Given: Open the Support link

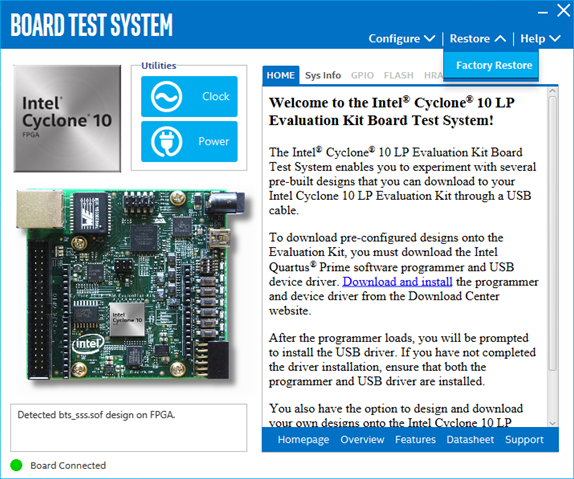Looking at the screenshot, I should coord(524,439).
